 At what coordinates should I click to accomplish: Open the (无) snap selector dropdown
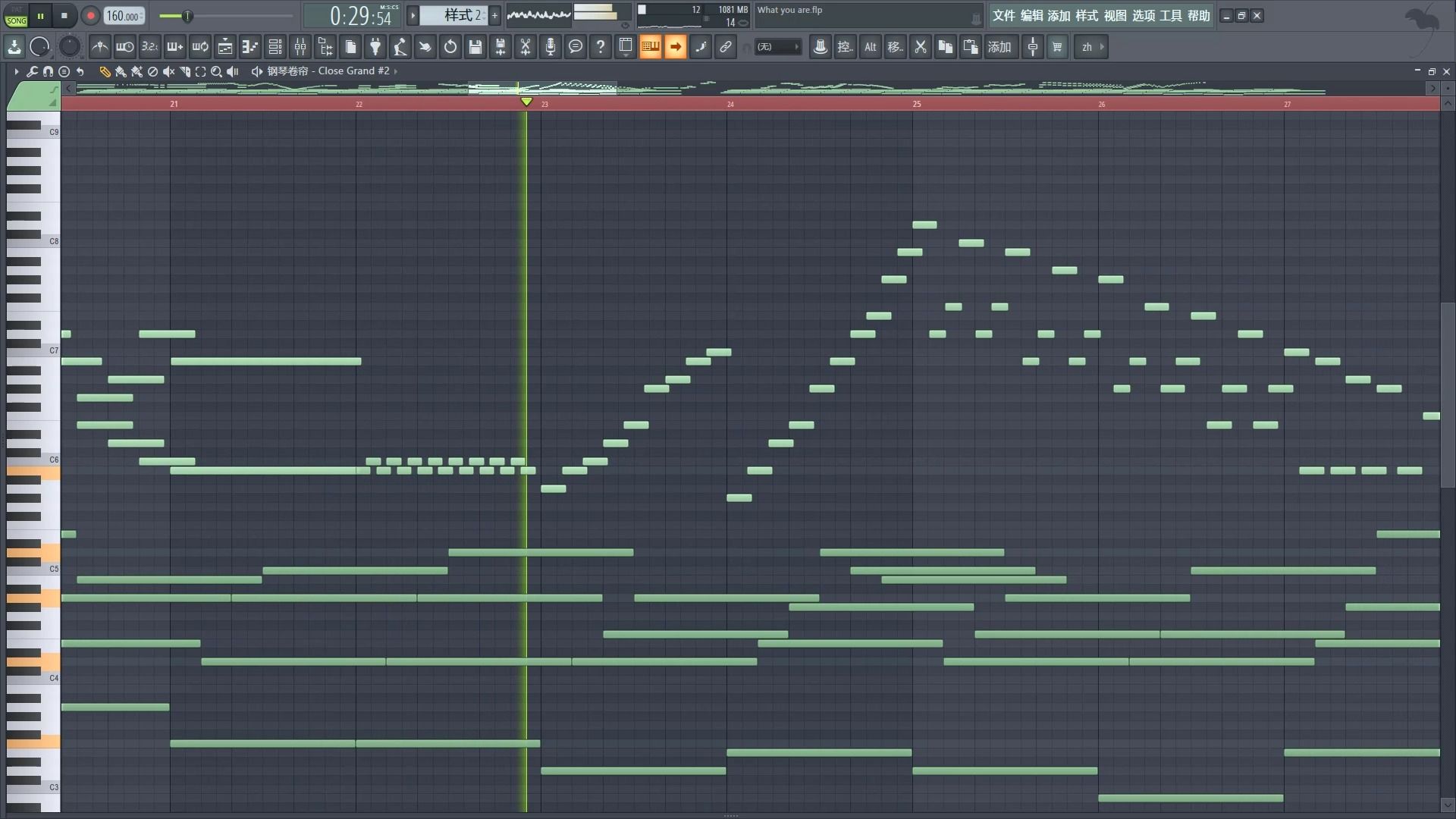[778, 47]
